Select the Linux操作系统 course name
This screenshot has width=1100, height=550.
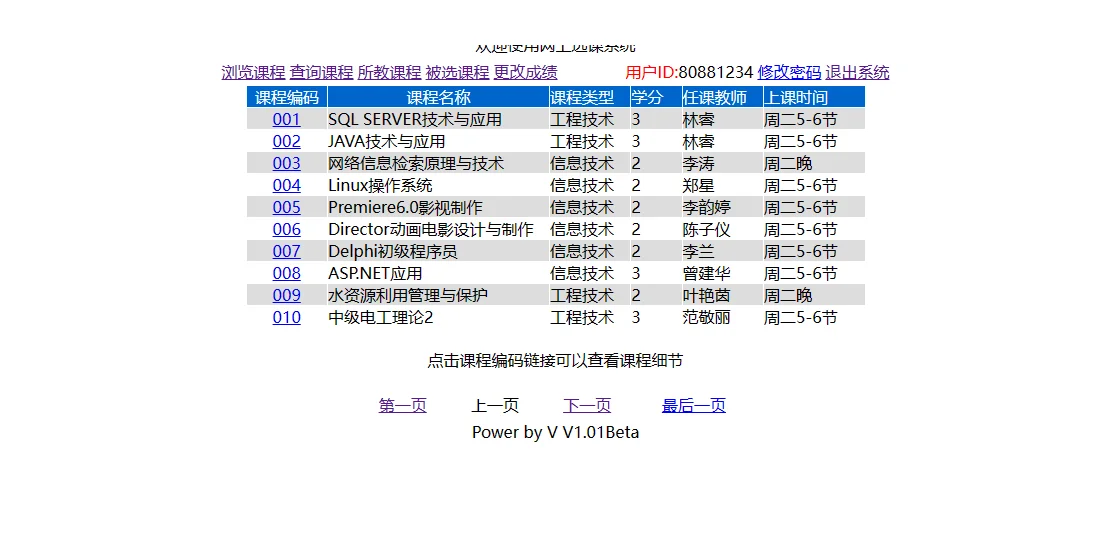point(380,186)
